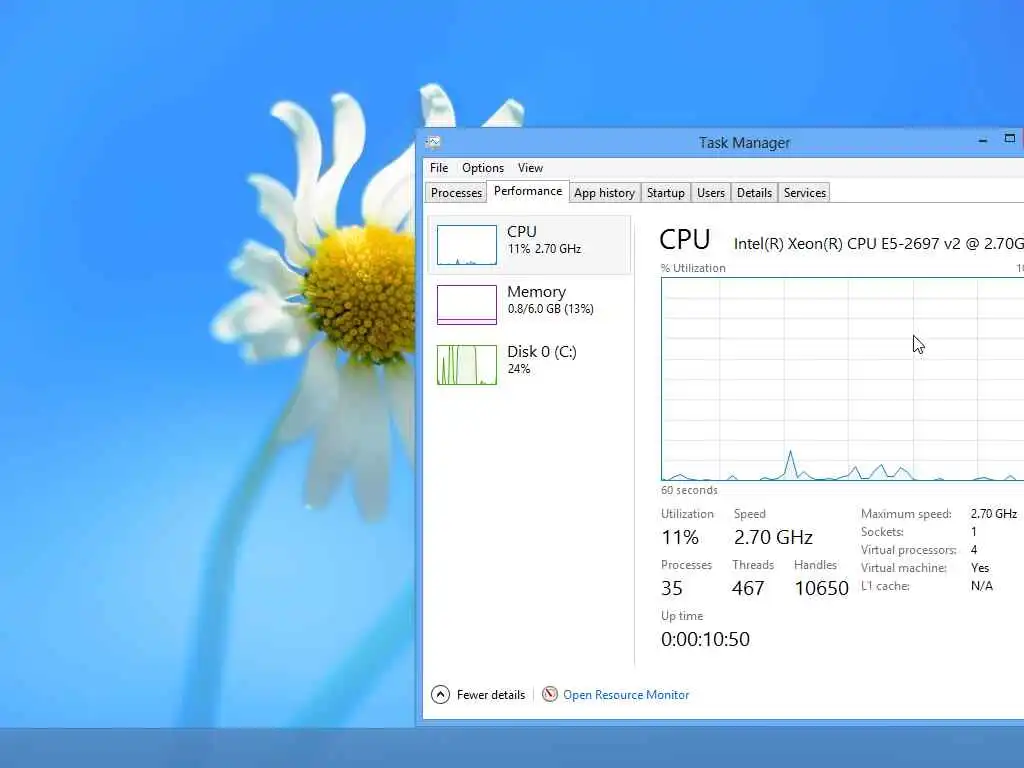Select the CPU mini graph thumbnail
Image resolution: width=1024 pixels, height=768 pixels.
[467, 245]
